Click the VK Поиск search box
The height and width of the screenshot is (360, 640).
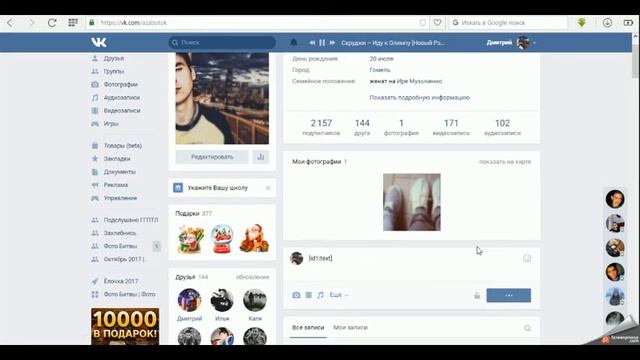[x=222, y=42]
